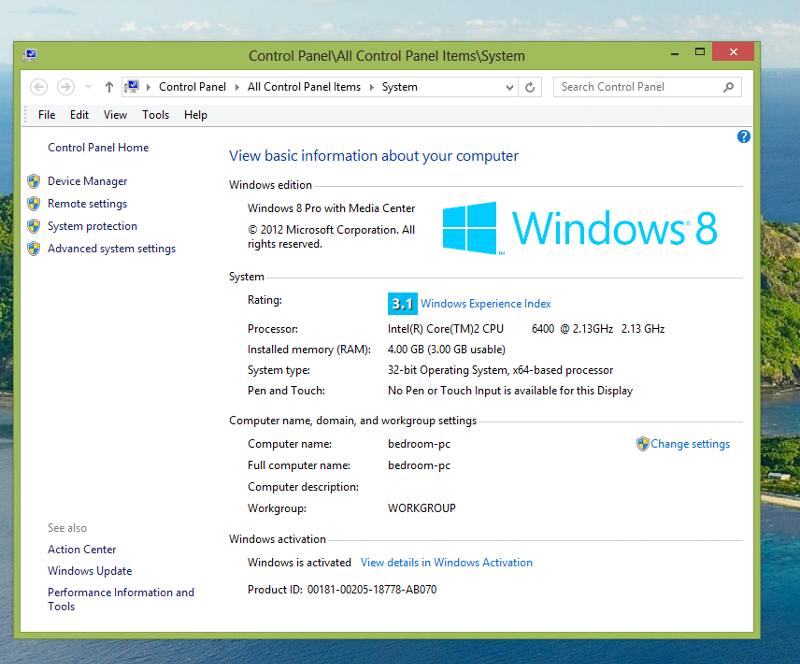
Task: Click the No Pen or Touch Input text
Action: pyautogui.click(x=510, y=391)
